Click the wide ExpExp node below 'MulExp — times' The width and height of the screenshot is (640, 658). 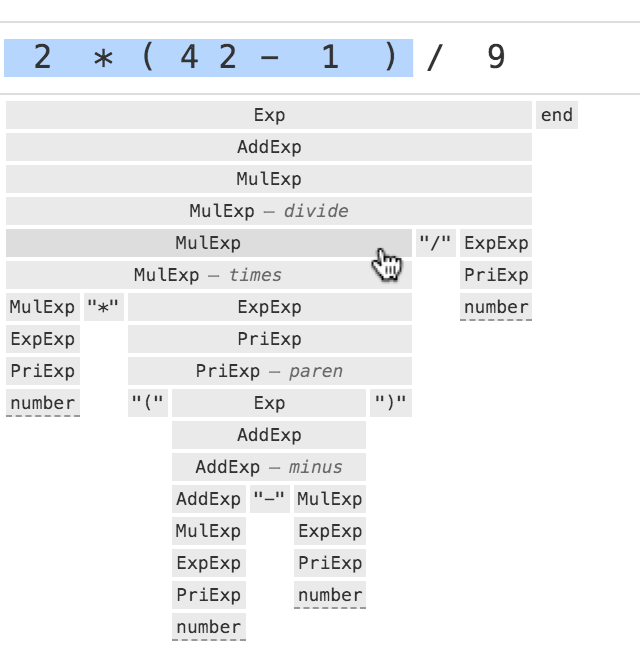(x=268, y=307)
